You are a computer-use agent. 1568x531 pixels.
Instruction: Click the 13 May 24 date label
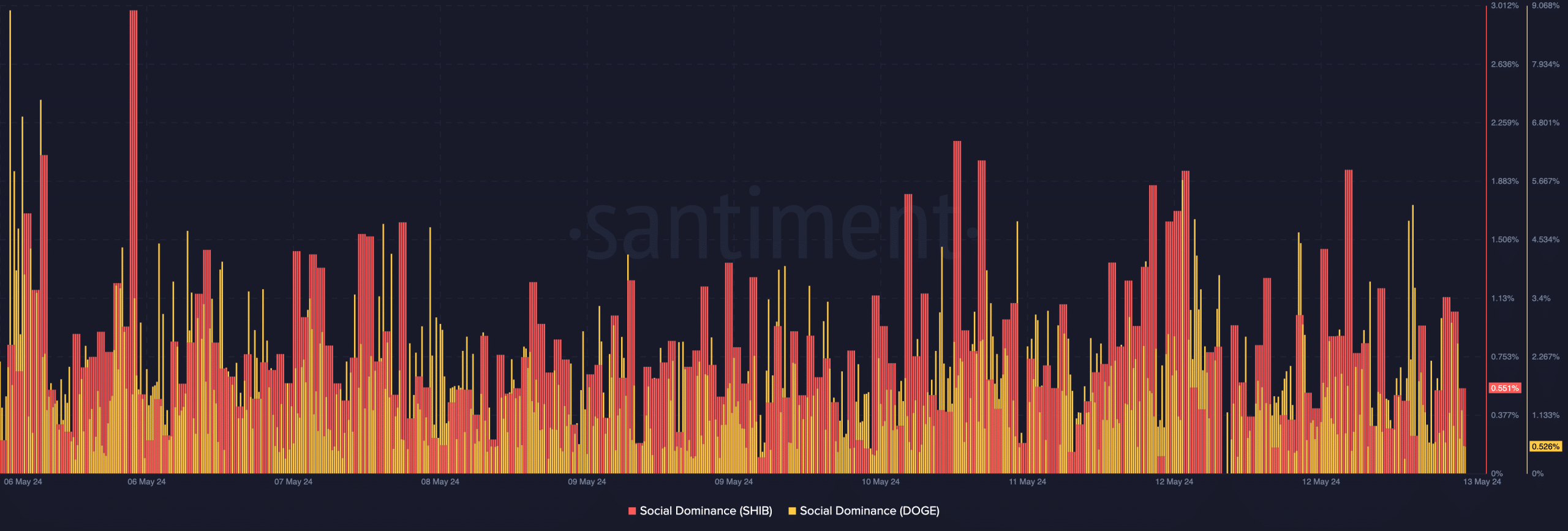[1482, 482]
